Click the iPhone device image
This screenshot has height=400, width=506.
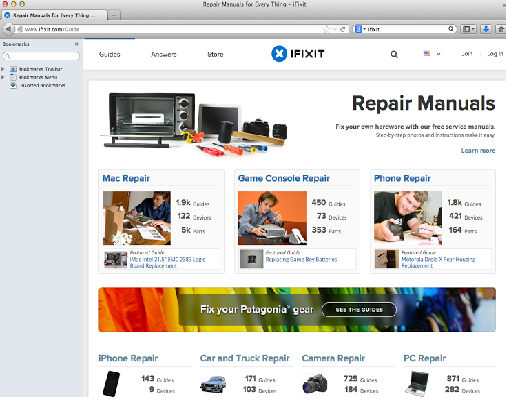point(111,384)
